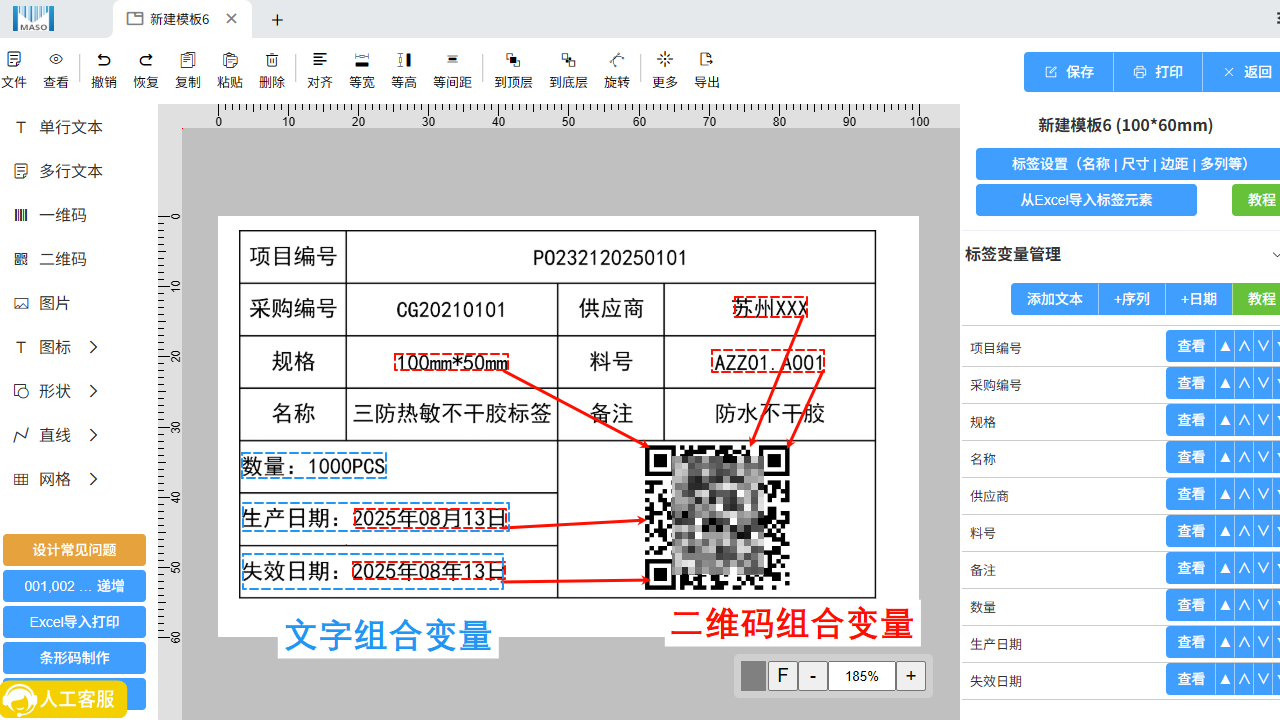The image size is (1280, 720).
Task: Click the 查看 eye preview icon
Action: pos(56,60)
